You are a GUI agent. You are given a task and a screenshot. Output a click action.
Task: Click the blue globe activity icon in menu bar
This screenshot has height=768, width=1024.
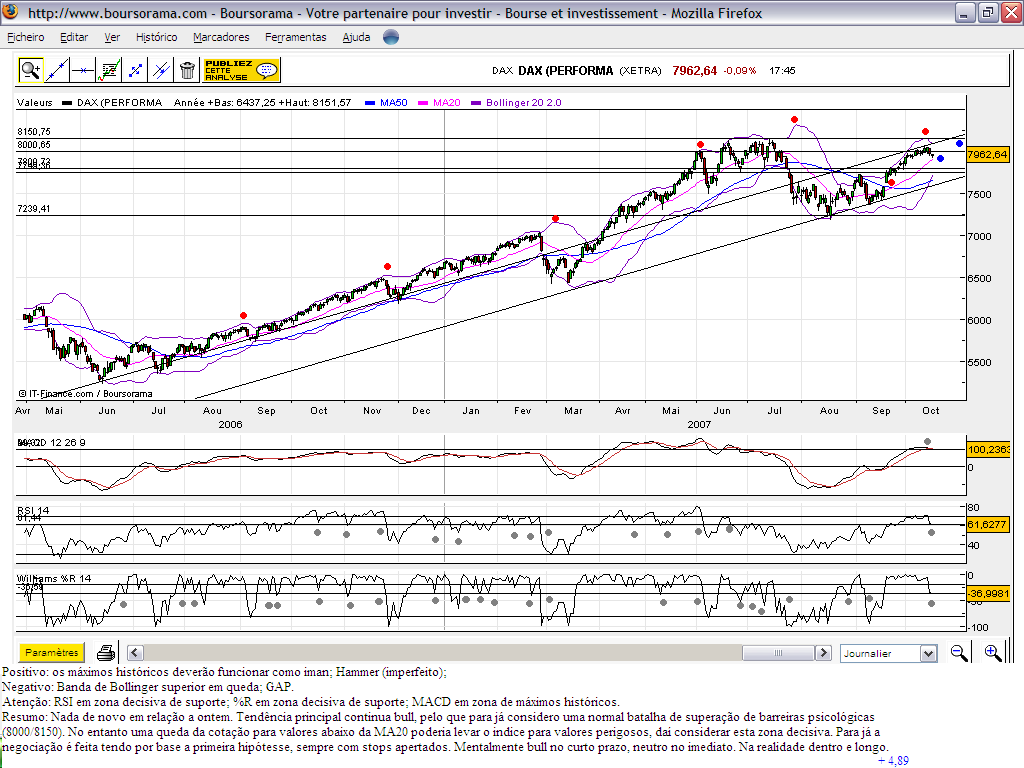pos(391,37)
